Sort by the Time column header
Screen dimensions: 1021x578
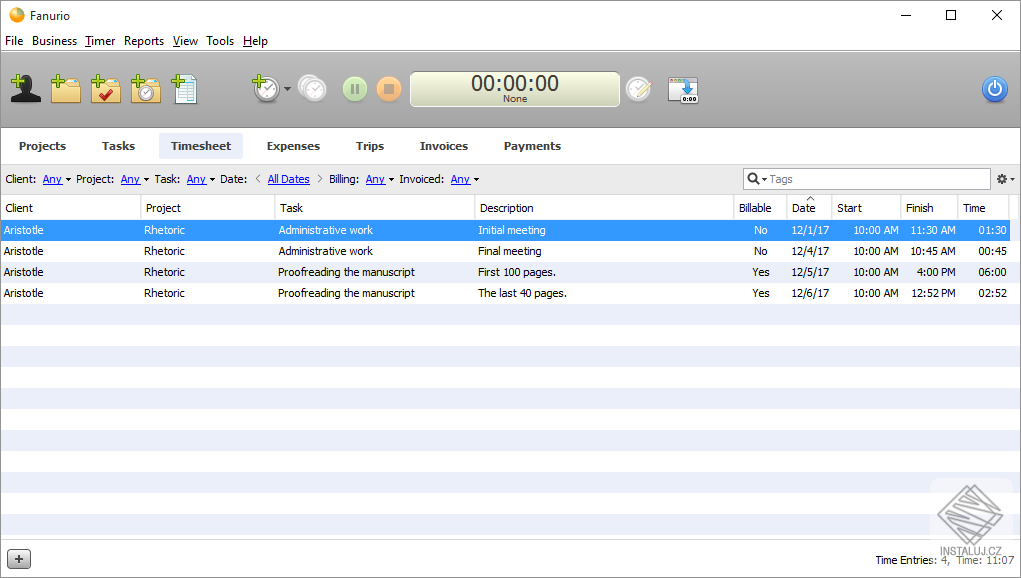click(x=983, y=208)
